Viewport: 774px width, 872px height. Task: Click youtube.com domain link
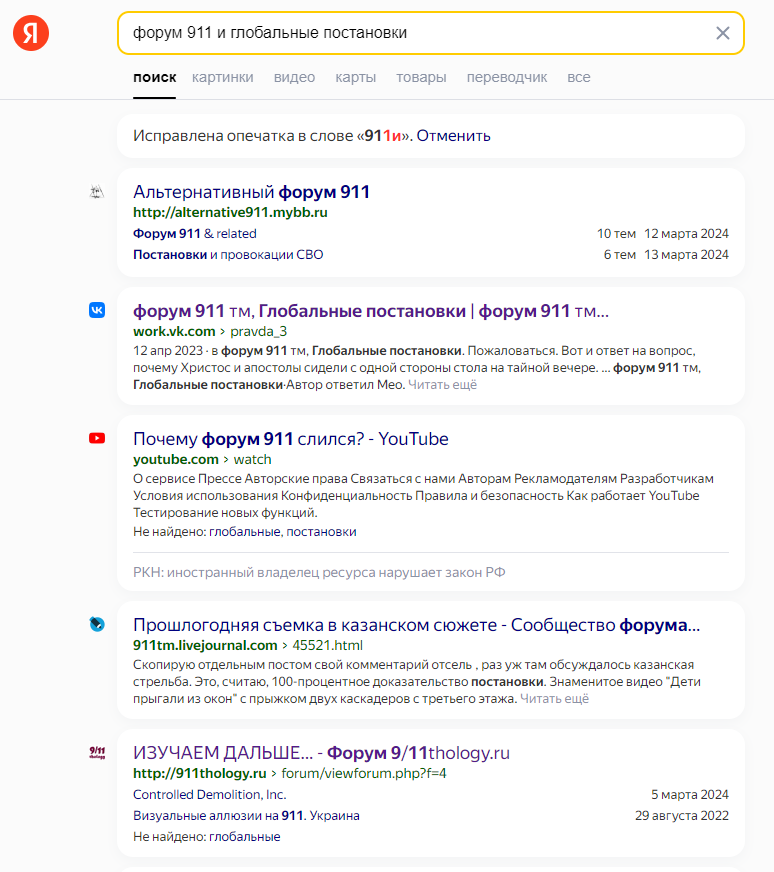176,459
